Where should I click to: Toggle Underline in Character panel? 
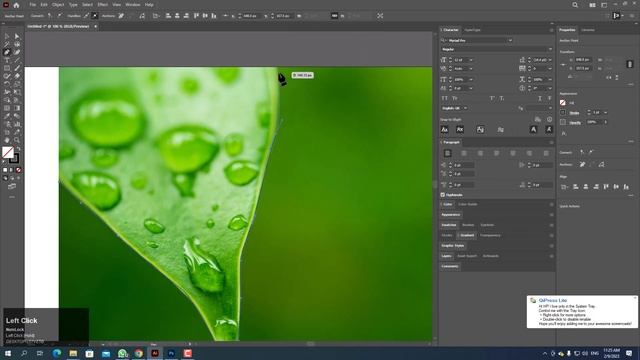coord(540,98)
